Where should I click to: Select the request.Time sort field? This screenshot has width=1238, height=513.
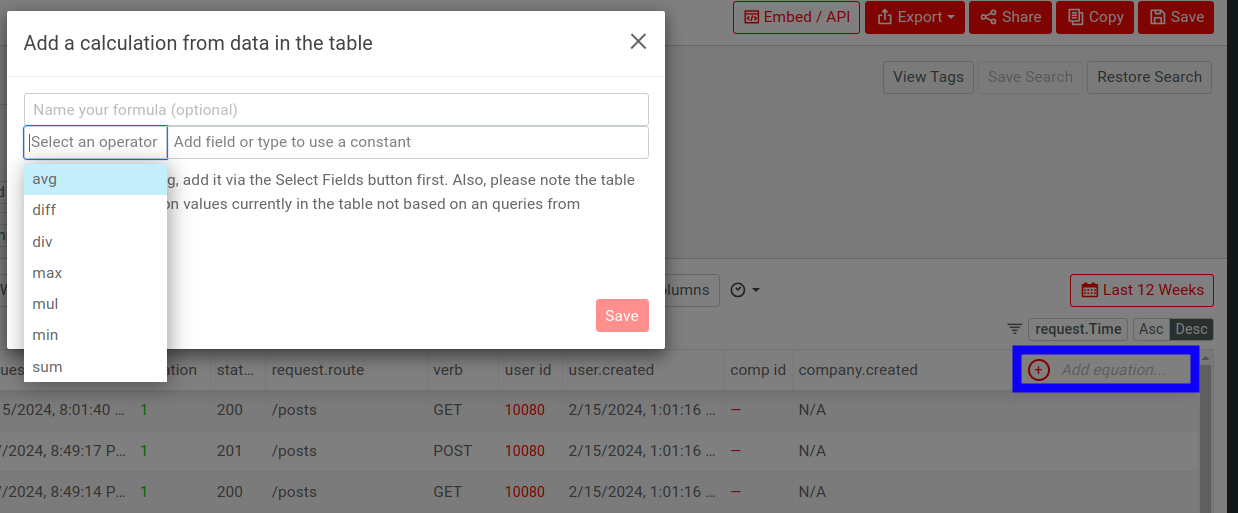pos(1078,329)
